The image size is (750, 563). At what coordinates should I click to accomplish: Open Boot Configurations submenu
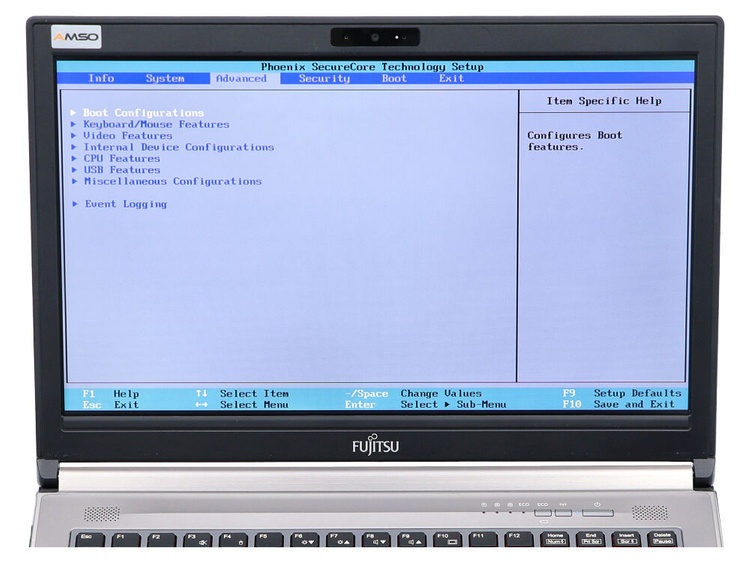point(143,113)
